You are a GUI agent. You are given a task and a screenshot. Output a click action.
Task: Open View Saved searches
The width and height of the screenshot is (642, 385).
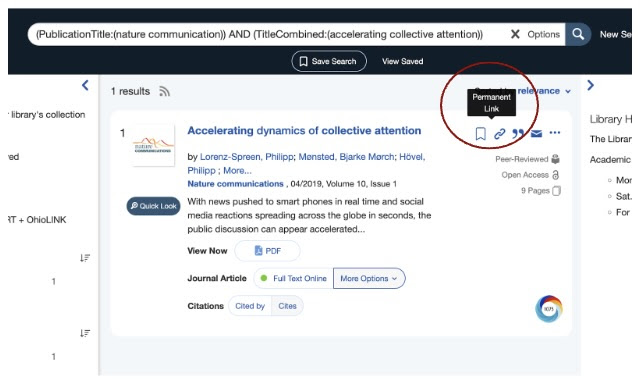pos(402,61)
